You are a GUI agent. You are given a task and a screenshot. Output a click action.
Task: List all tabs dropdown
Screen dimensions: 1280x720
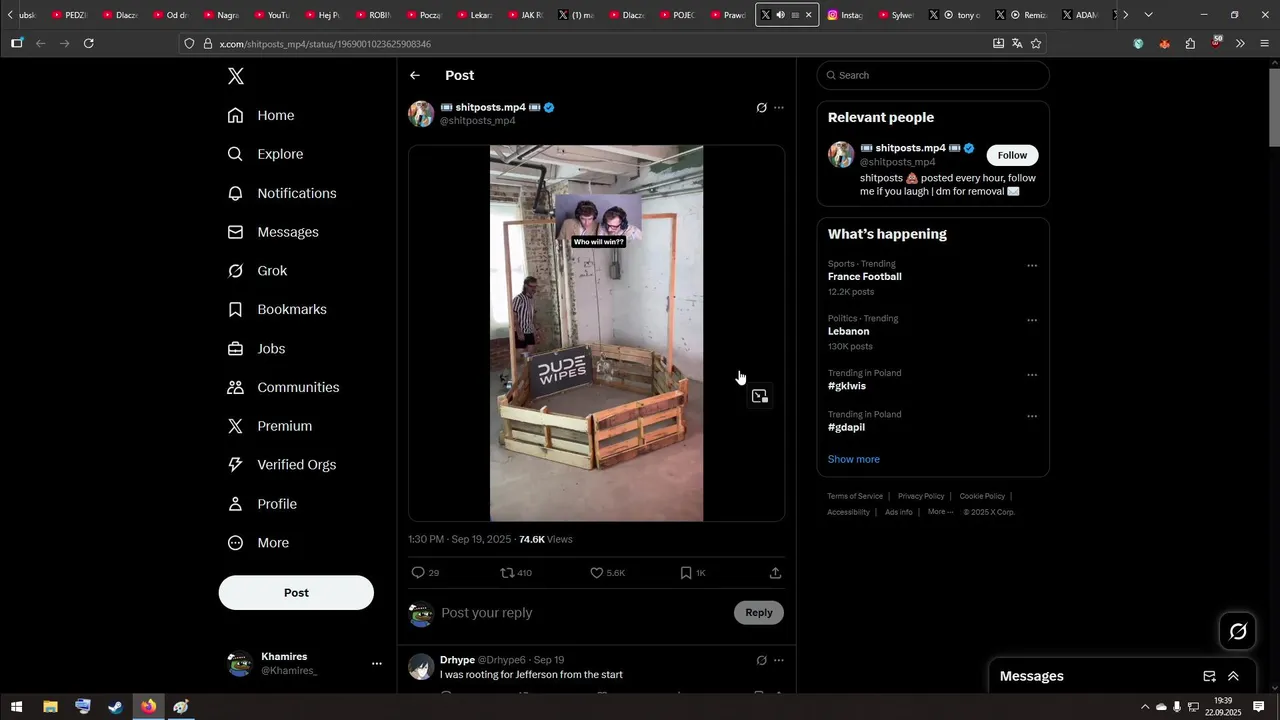(x=1148, y=15)
